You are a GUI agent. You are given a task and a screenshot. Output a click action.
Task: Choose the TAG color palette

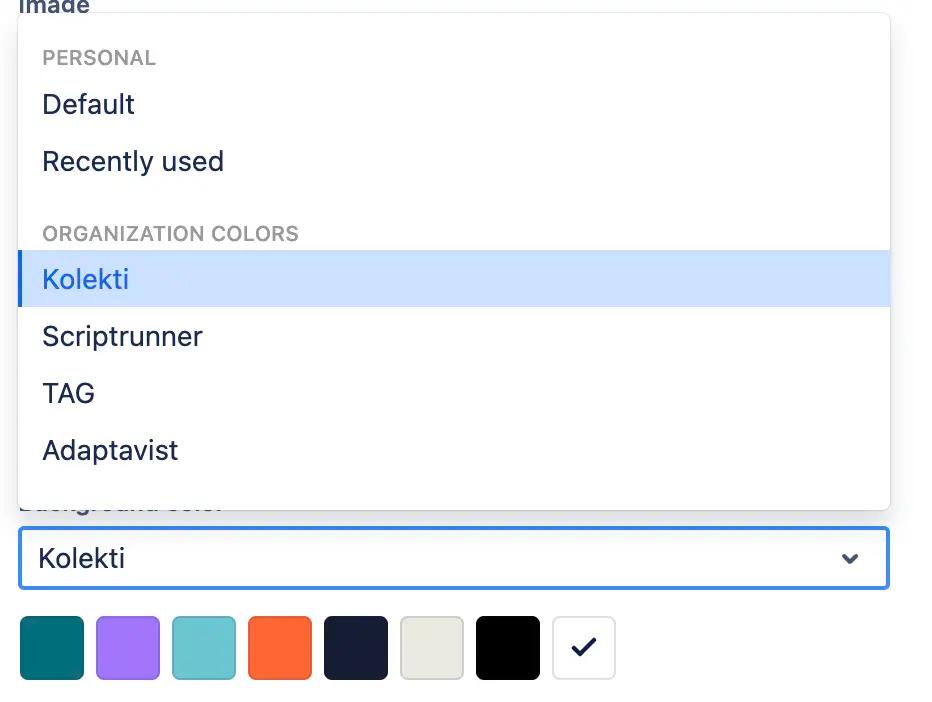(x=68, y=393)
